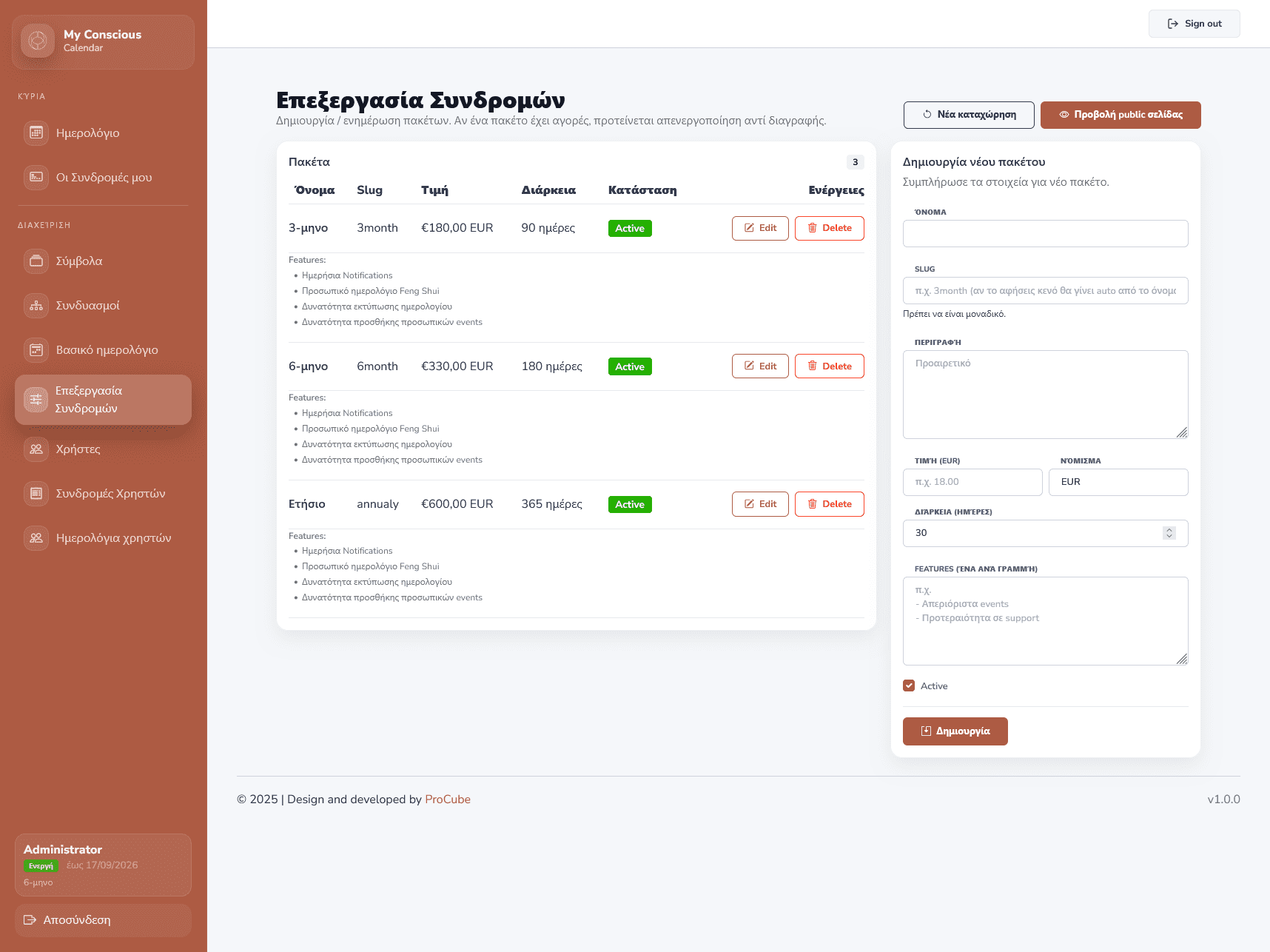This screenshot has width=1270, height=952.
Task: Click Sign out in top bar
Action: coord(1194,24)
